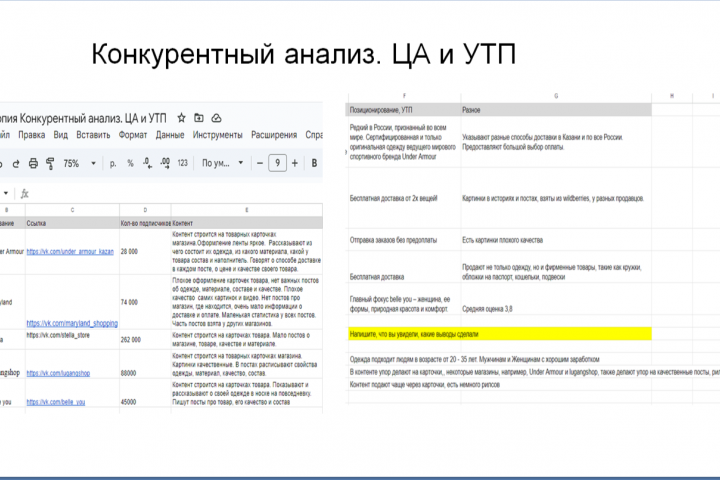Open the Вставить menu

pyautogui.click(x=93, y=135)
